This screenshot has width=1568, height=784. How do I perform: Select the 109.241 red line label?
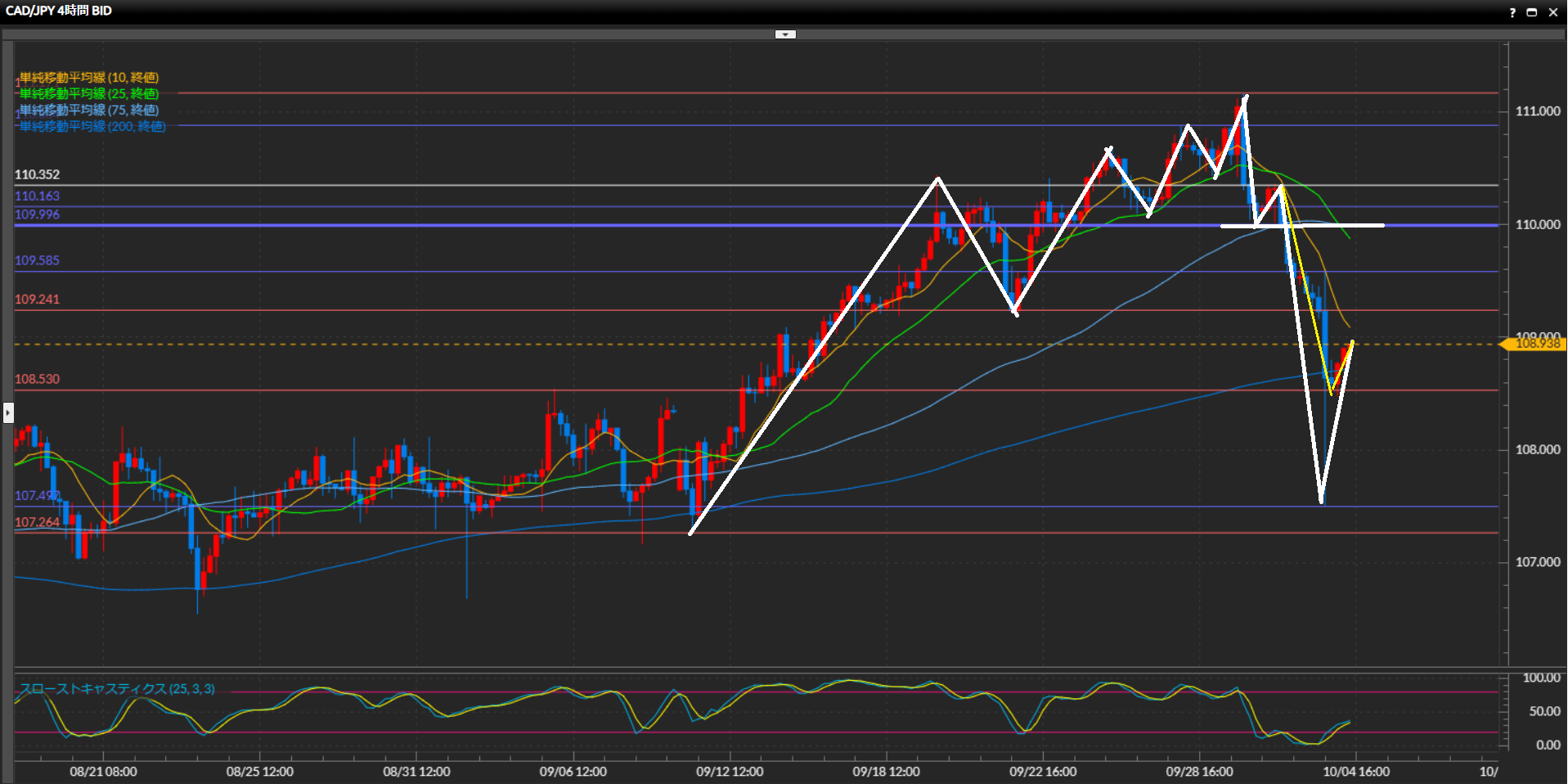coord(38,300)
